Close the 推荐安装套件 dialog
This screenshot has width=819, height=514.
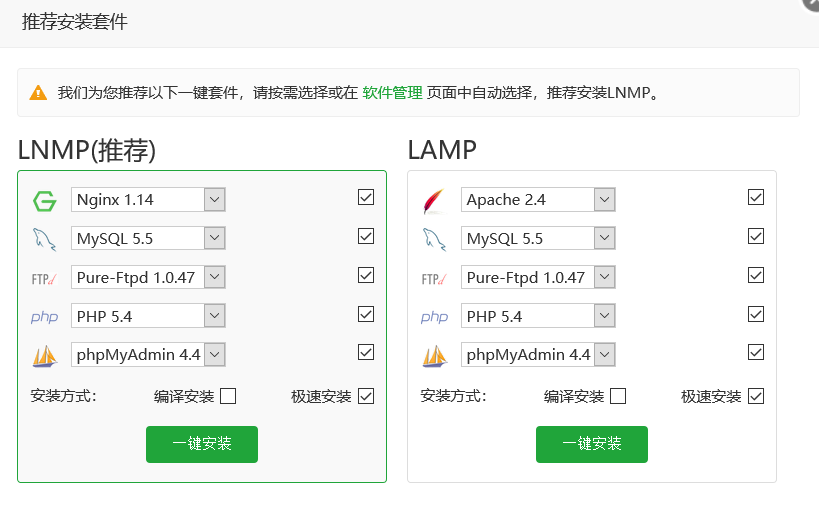pyautogui.click(x=812, y=3)
